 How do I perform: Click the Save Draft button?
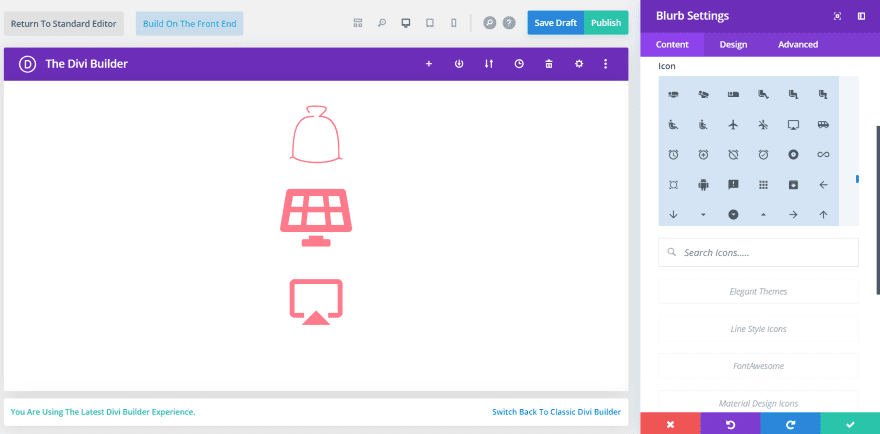click(x=555, y=23)
